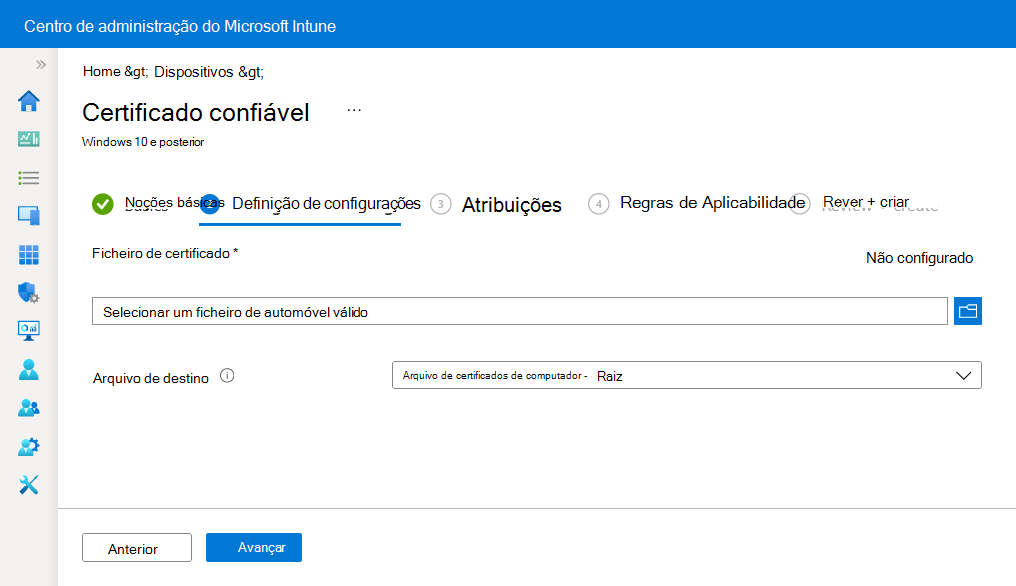Open Groups icon in sidebar
The image size is (1016, 586).
[x=29, y=408]
